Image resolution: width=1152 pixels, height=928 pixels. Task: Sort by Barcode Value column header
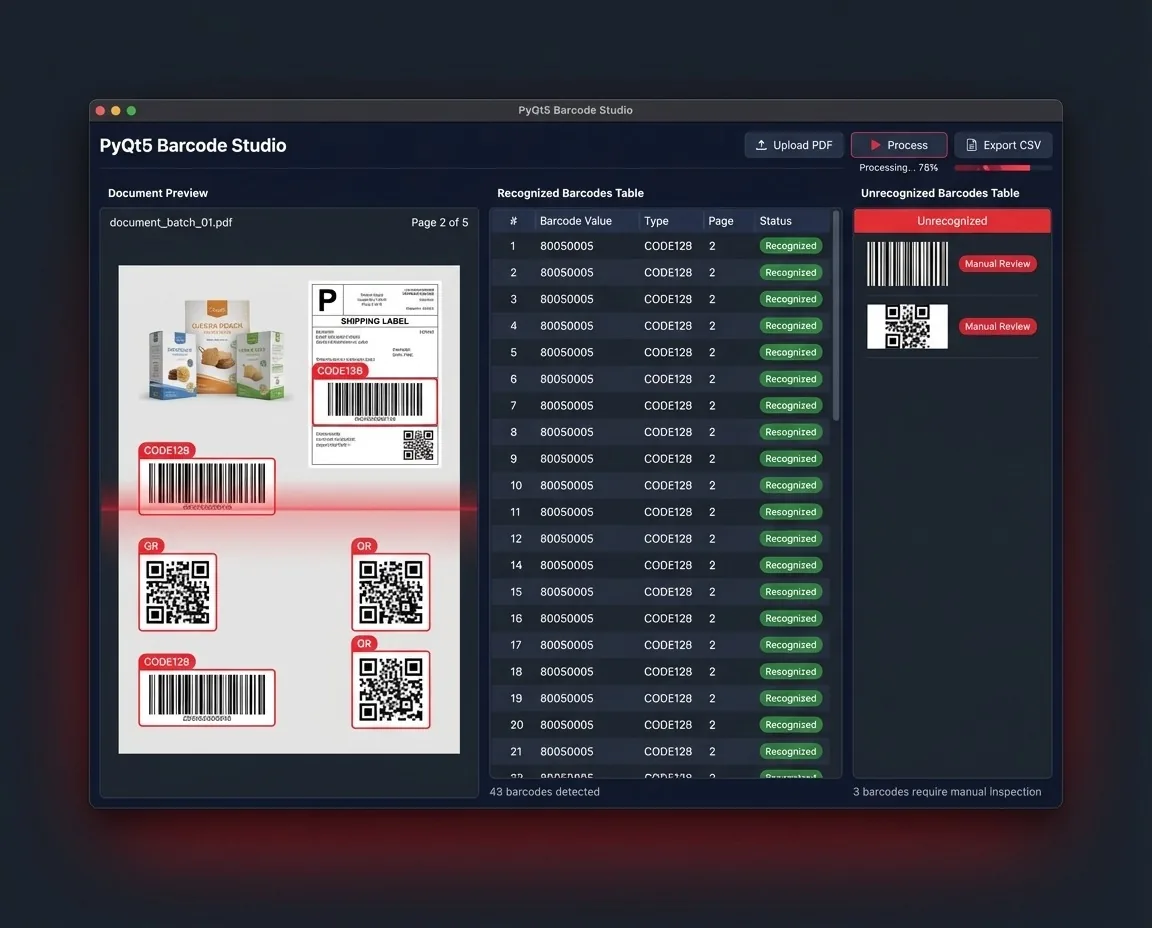575,220
